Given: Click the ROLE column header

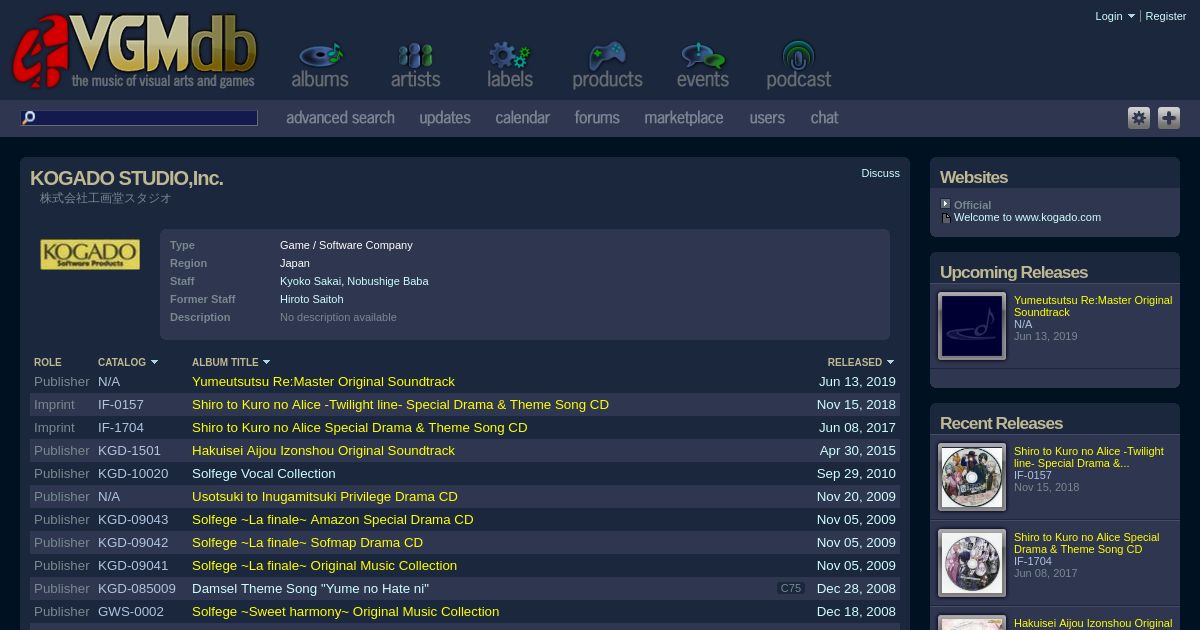Looking at the screenshot, I should (48, 363).
